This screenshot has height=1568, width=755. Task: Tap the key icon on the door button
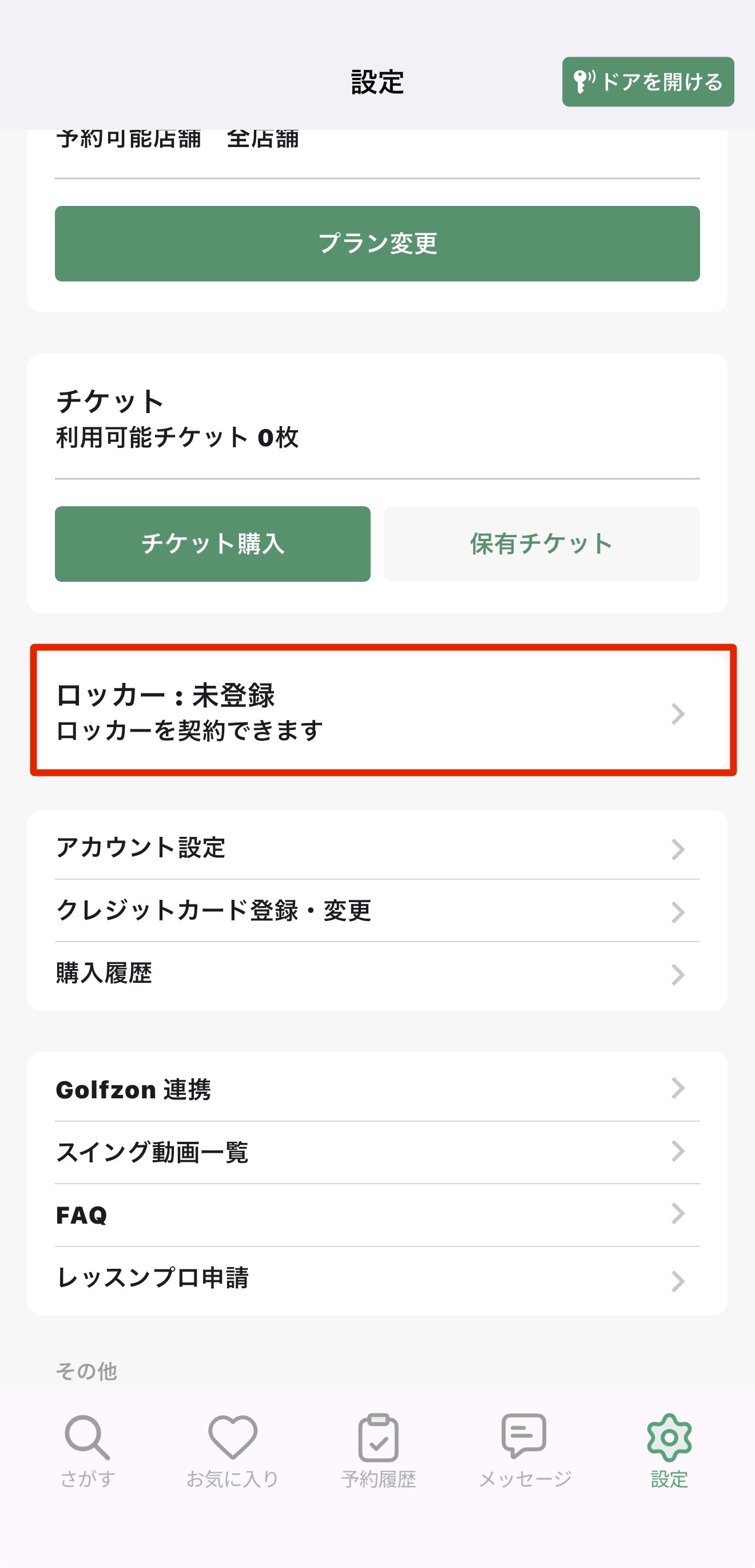(x=583, y=82)
